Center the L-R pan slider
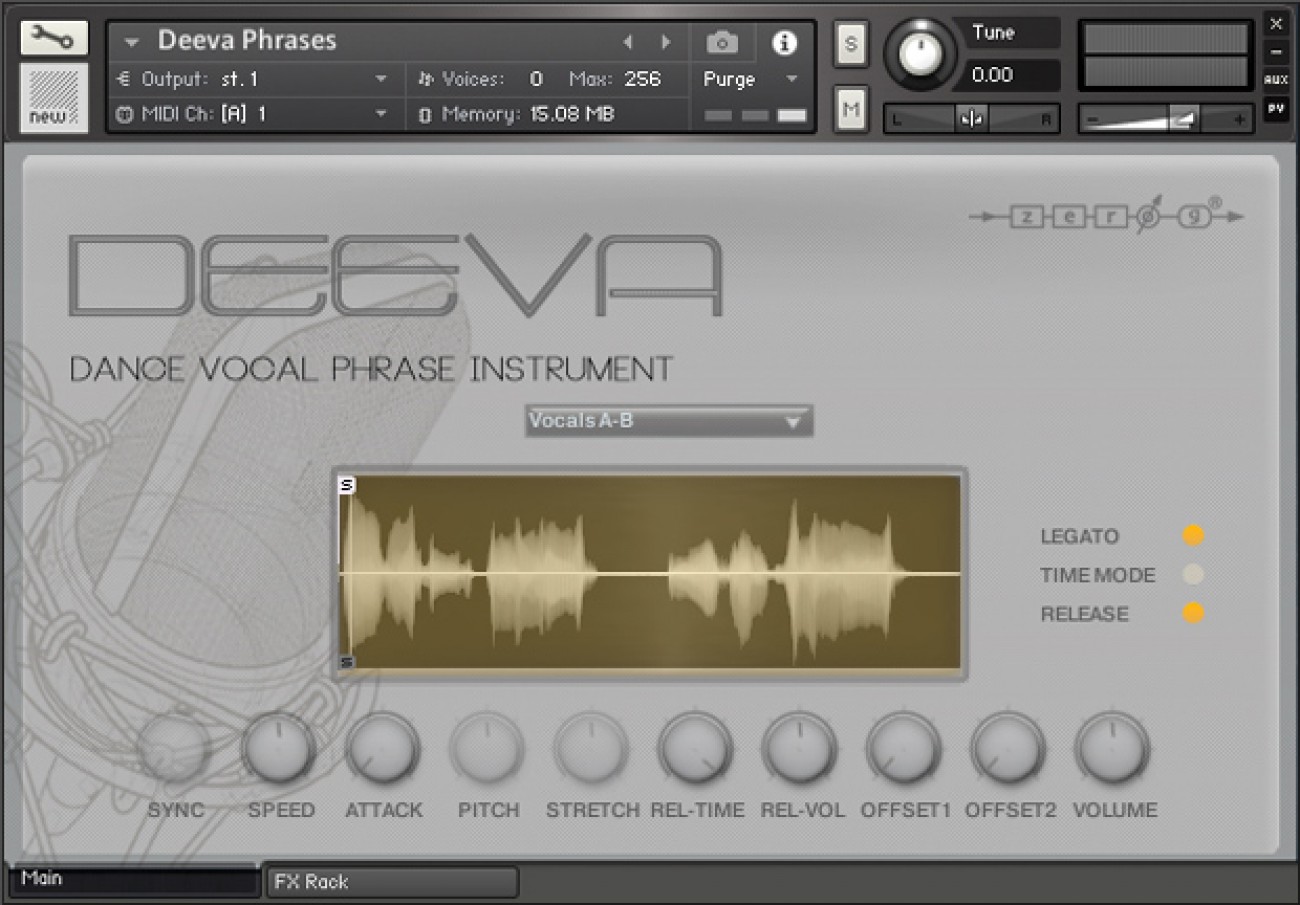Screen dimensions: 1300x905 click(970, 119)
